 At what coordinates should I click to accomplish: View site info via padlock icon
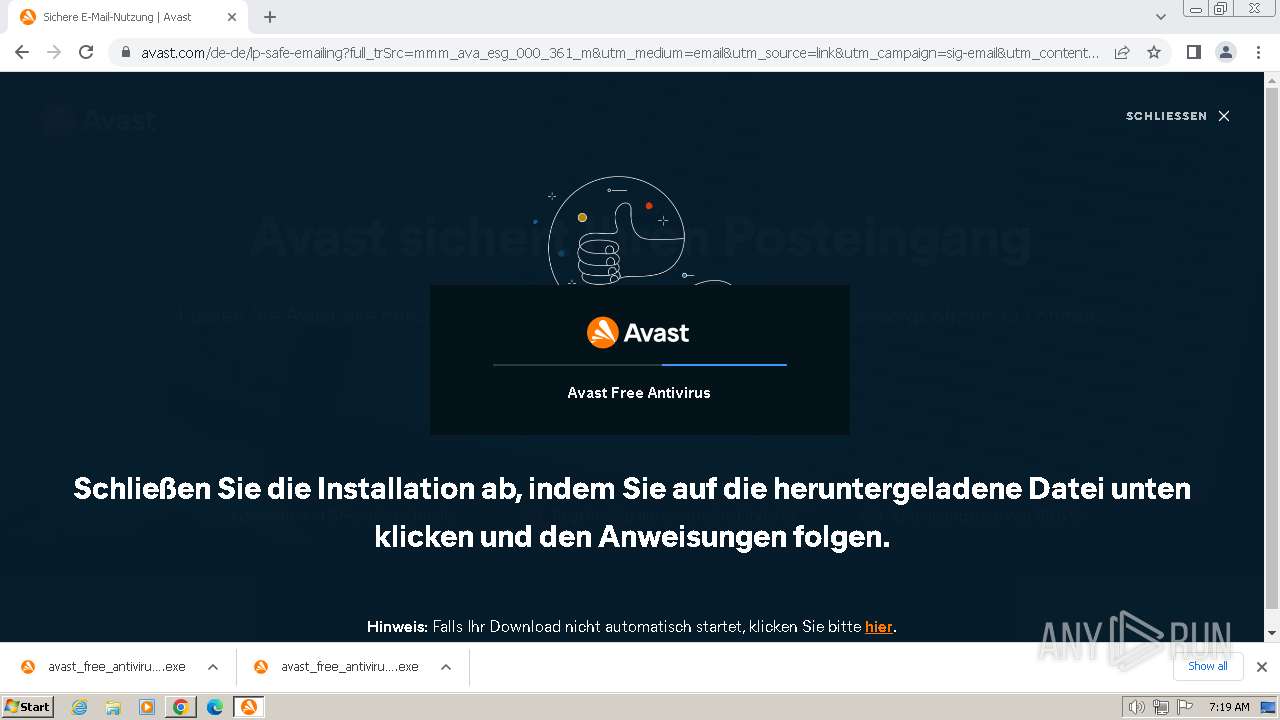coord(125,52)
